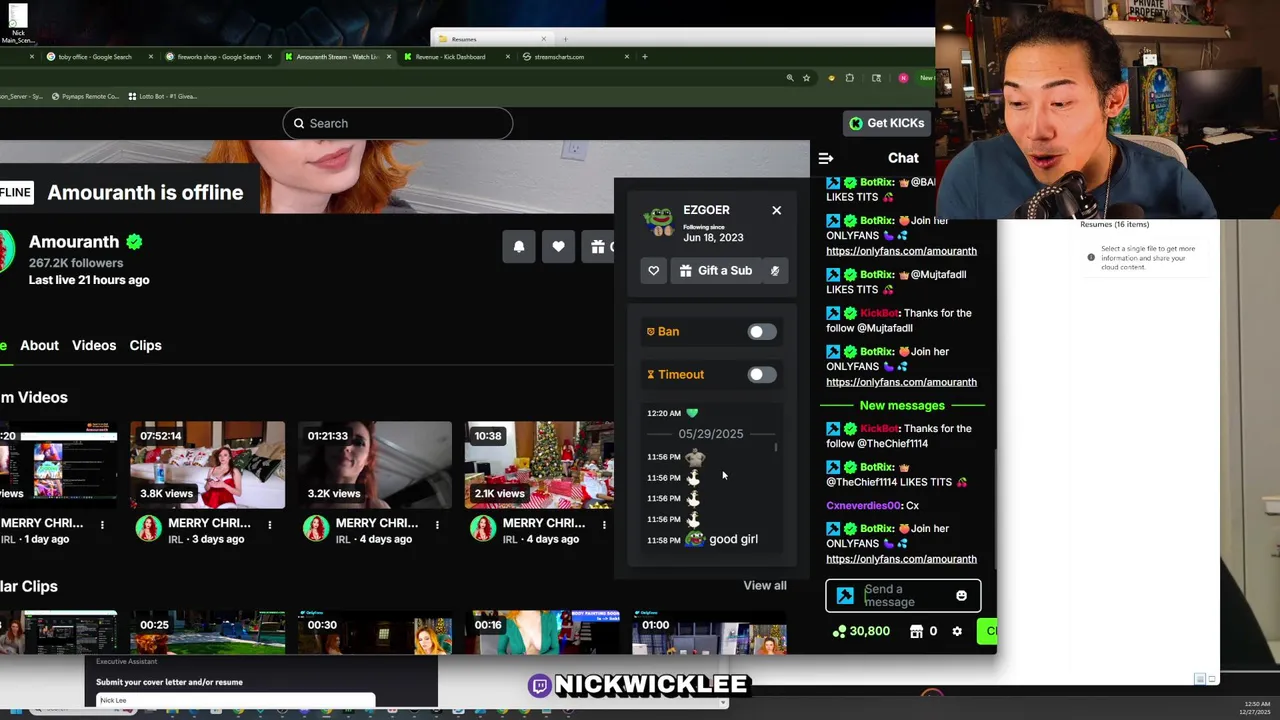
Task: Click the channel follow heart icon
Action: click(558, 247)
